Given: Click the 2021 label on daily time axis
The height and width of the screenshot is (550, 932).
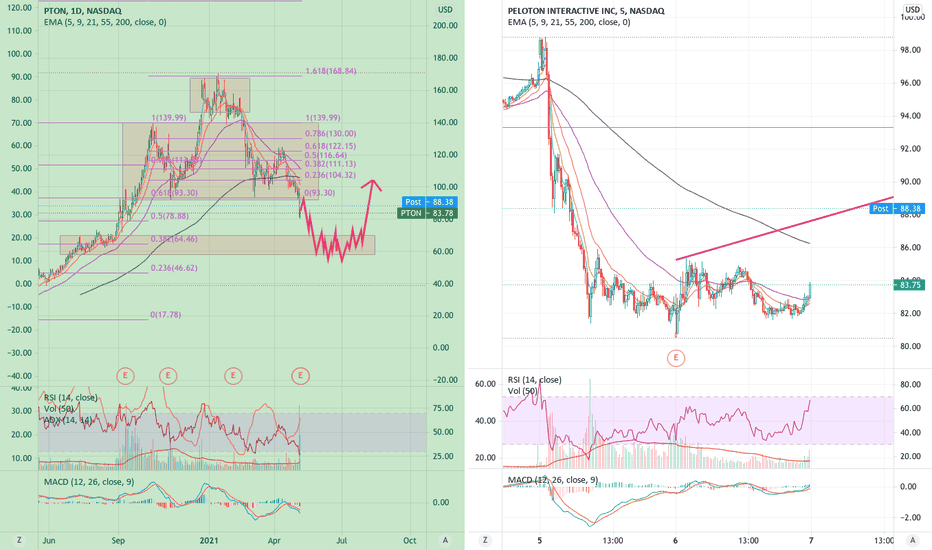Looking at the screenshot, I should click(209, 540).
